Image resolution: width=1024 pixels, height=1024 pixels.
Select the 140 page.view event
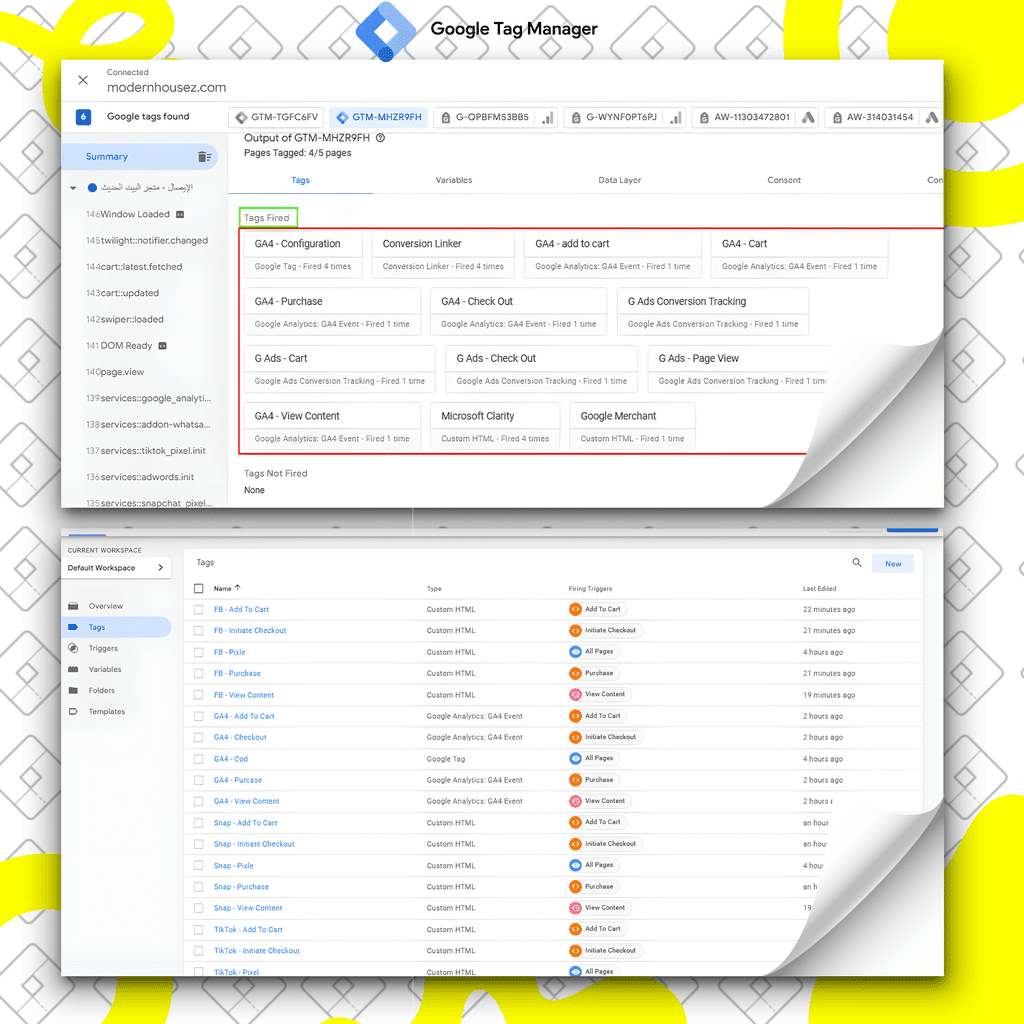coord(115,372)
